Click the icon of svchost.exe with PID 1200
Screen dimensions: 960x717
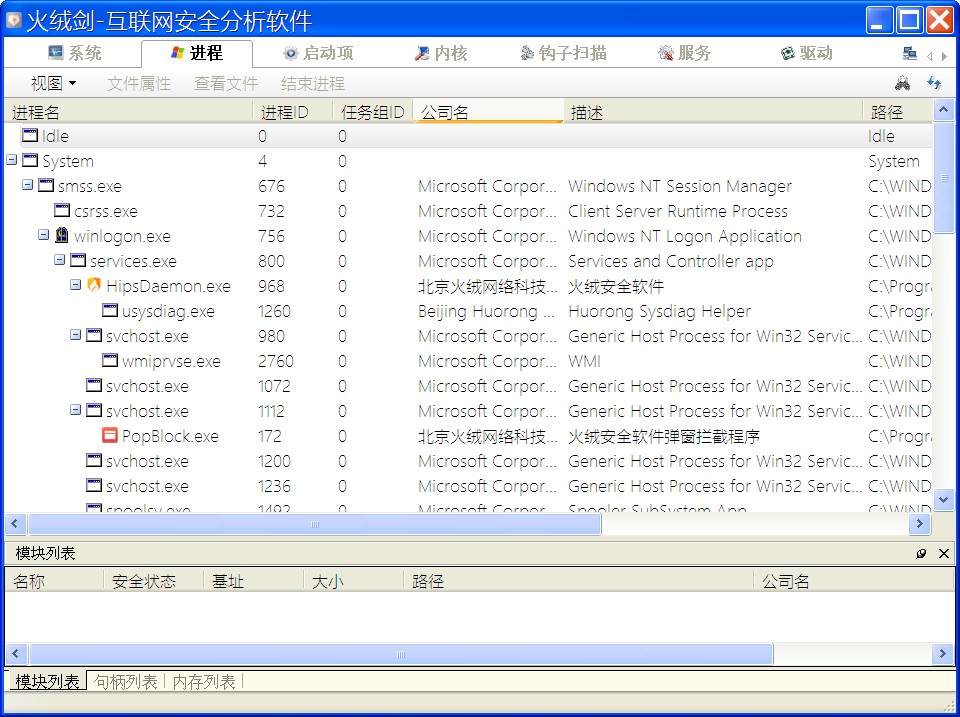coord(94,460)
